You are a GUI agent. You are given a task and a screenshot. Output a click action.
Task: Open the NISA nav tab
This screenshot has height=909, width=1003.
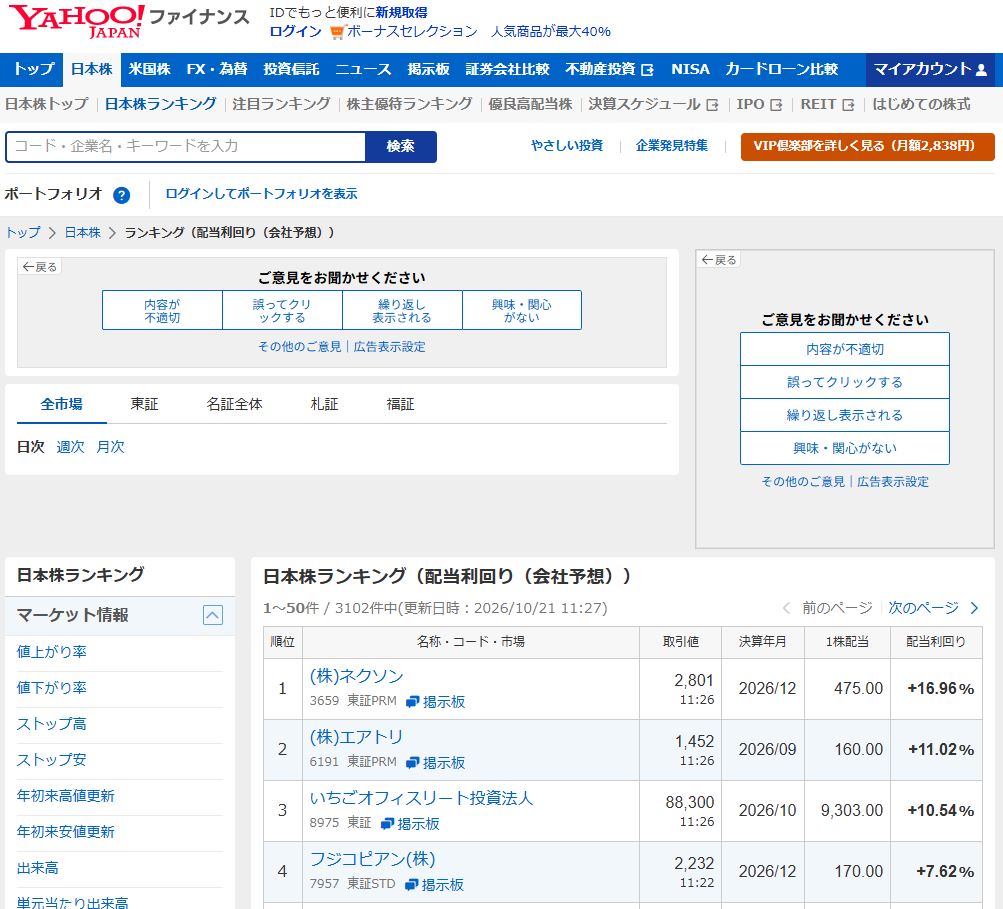point(690,69)
